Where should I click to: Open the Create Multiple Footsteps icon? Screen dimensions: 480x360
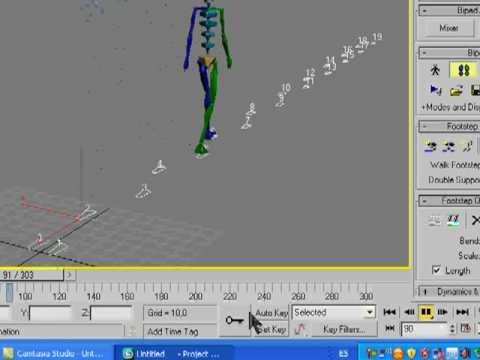coord(468,147)
